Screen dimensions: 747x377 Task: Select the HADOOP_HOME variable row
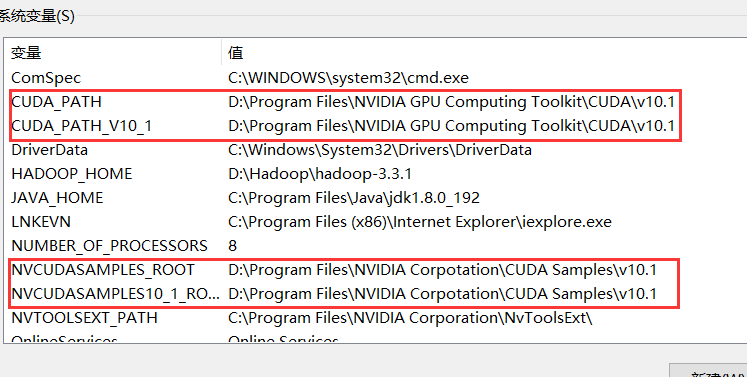(375, 173)
